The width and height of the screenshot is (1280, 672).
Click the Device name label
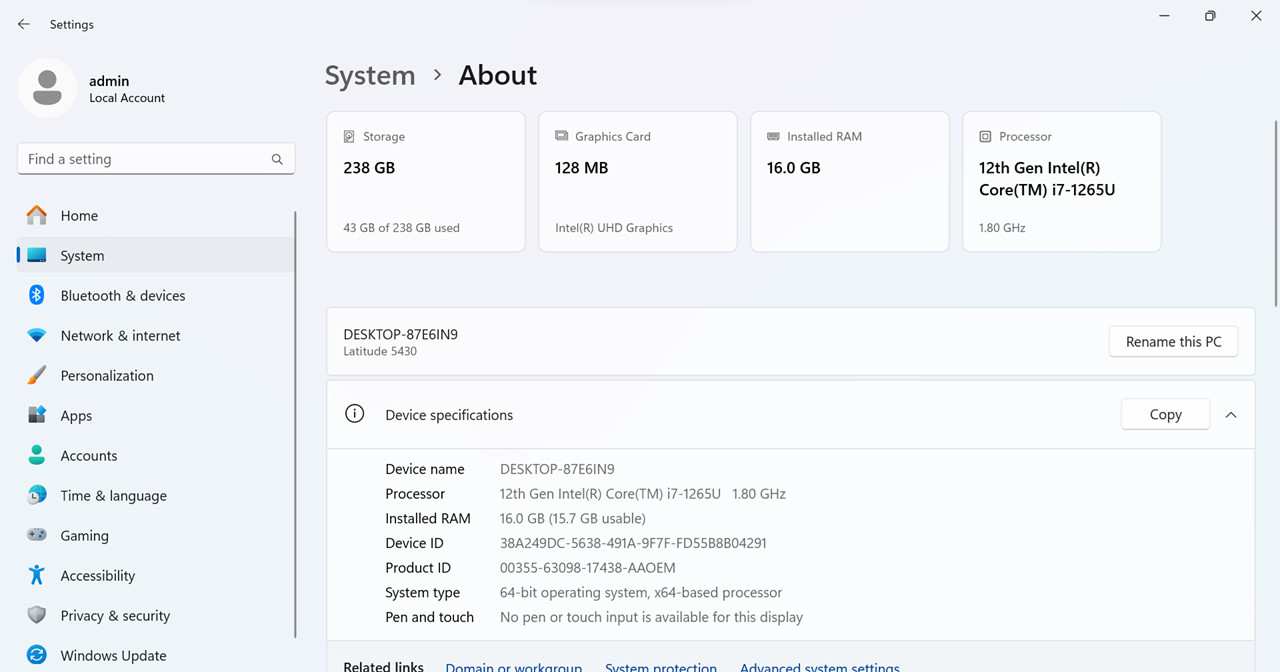[x=425, y=469]
